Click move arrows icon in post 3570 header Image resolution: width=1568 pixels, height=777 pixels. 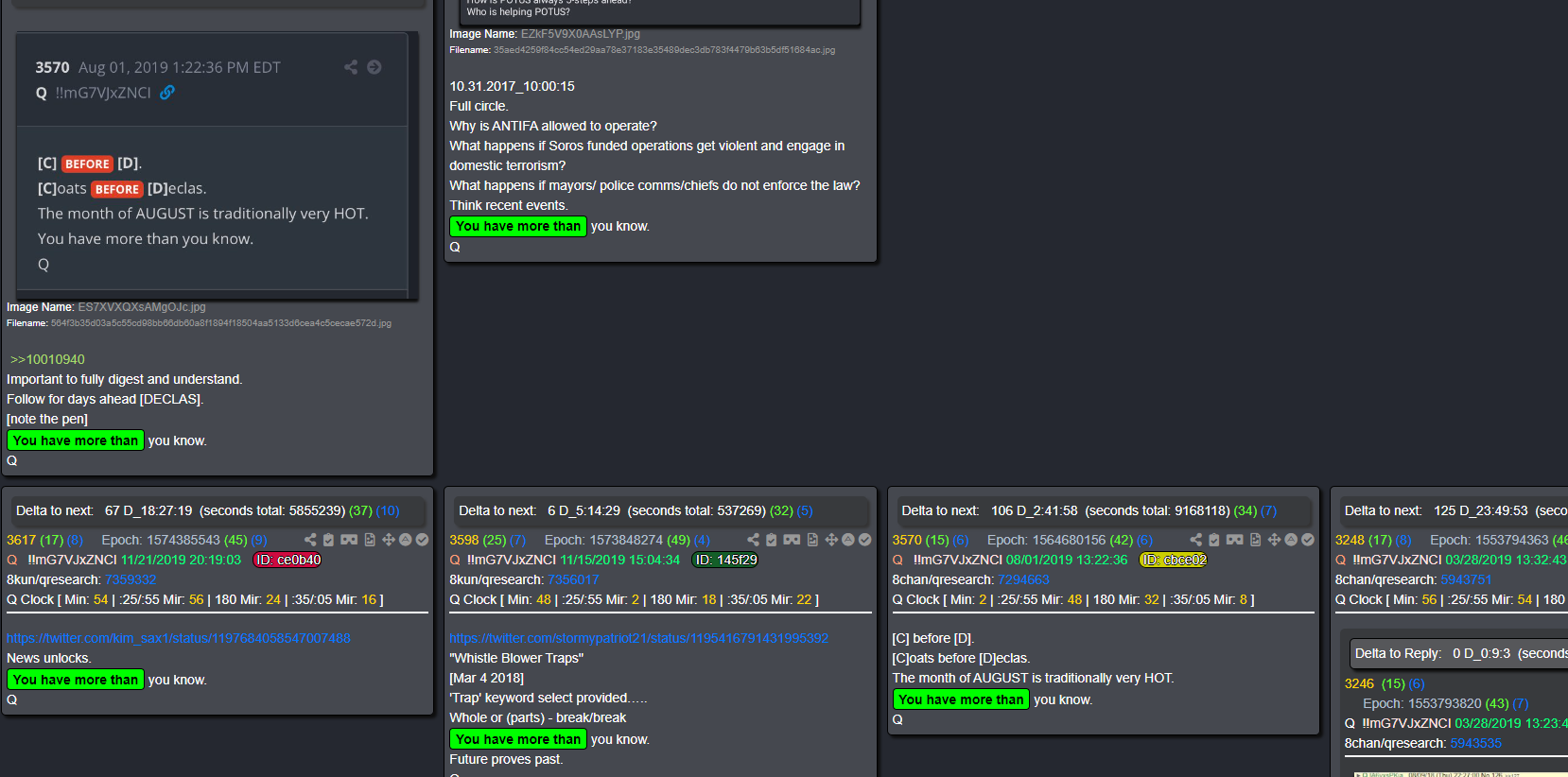tap(1274, 540)
